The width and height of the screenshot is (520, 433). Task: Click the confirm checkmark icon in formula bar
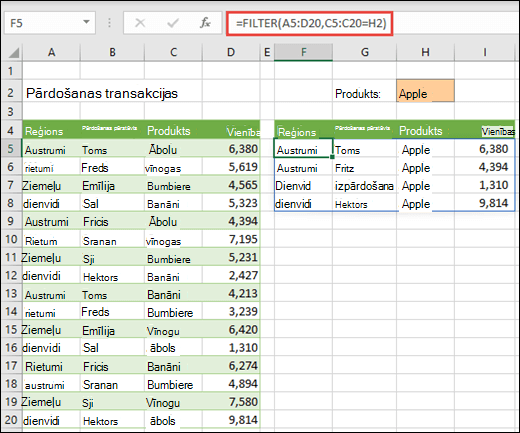173,23
